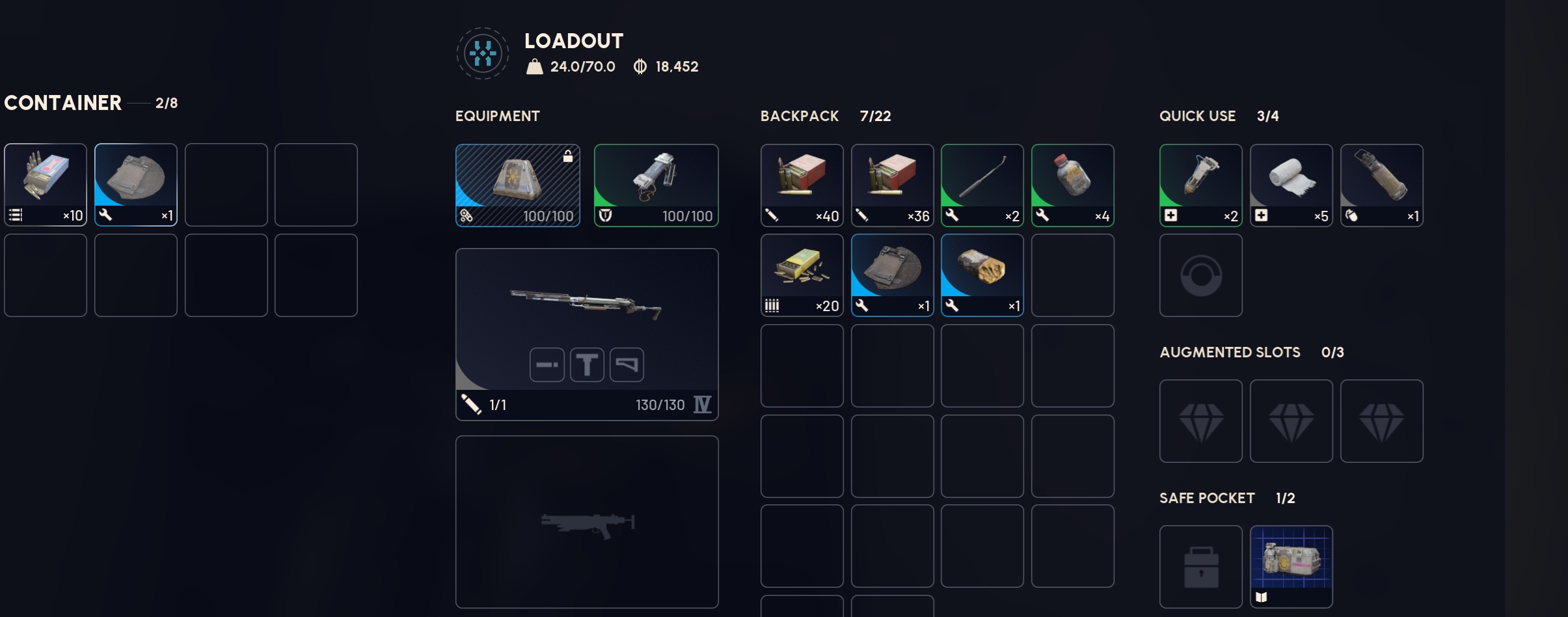Viewport: 1568px width, 617px height.
Task: Select the ammo box stacked ×36
Action: click(x=892, y=185)
